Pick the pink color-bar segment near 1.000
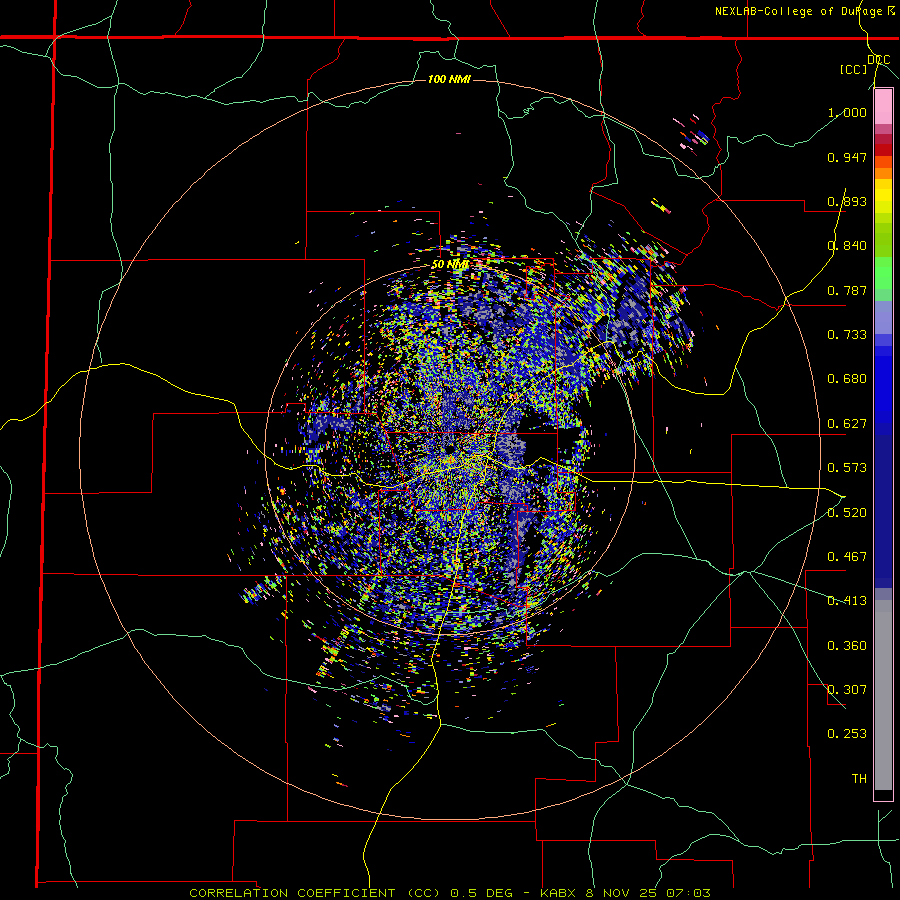This screenshot has width=900, height=900. coord(883,107)
